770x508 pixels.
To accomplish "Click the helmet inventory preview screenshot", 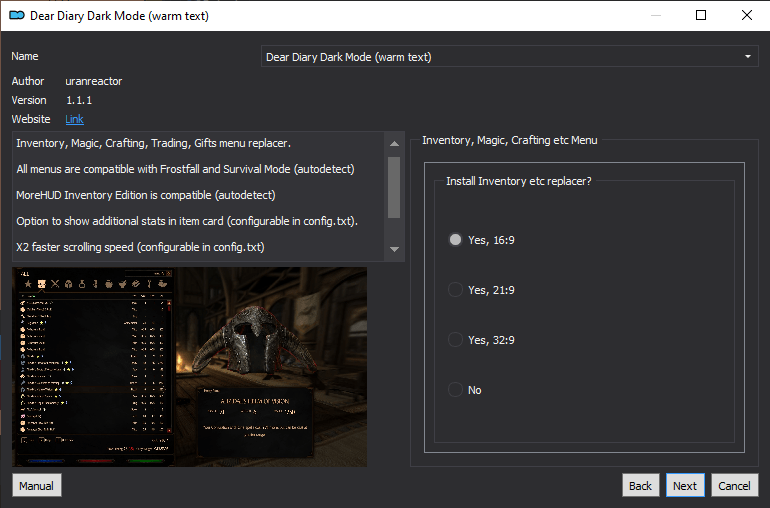I will tap(190, 367).
